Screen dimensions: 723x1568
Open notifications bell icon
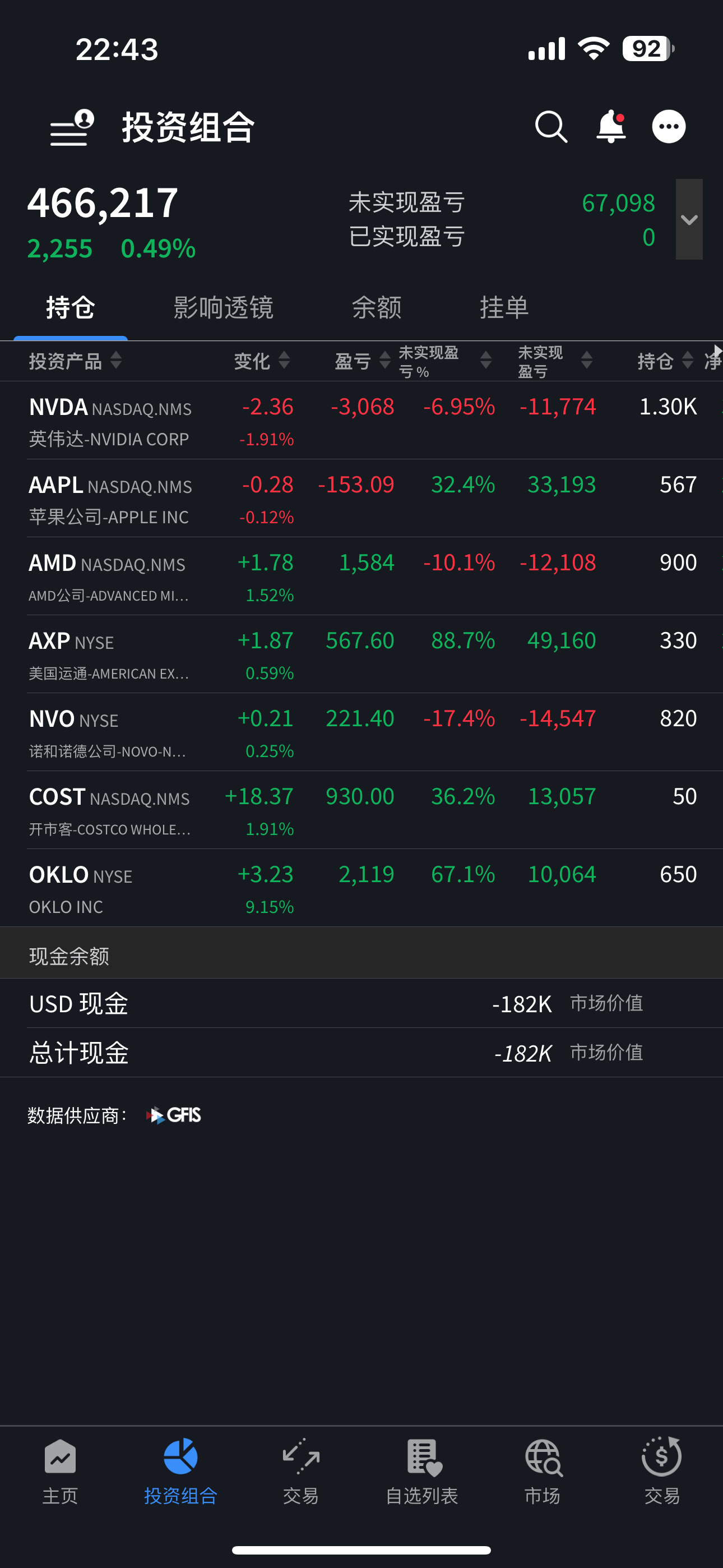(x=610, y=127)
